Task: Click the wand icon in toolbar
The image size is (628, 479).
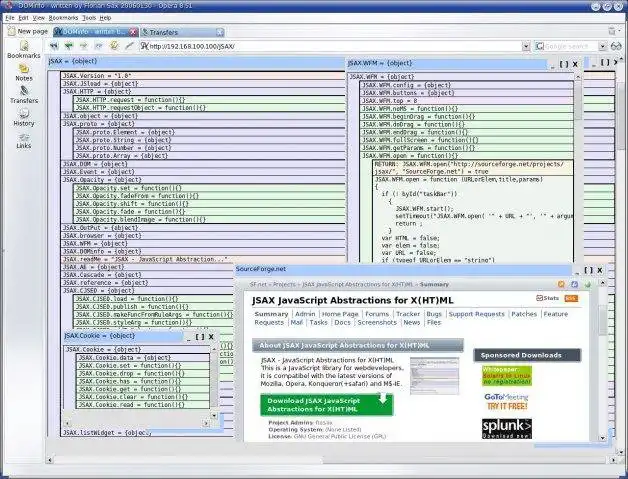Action: click(129, 46)
